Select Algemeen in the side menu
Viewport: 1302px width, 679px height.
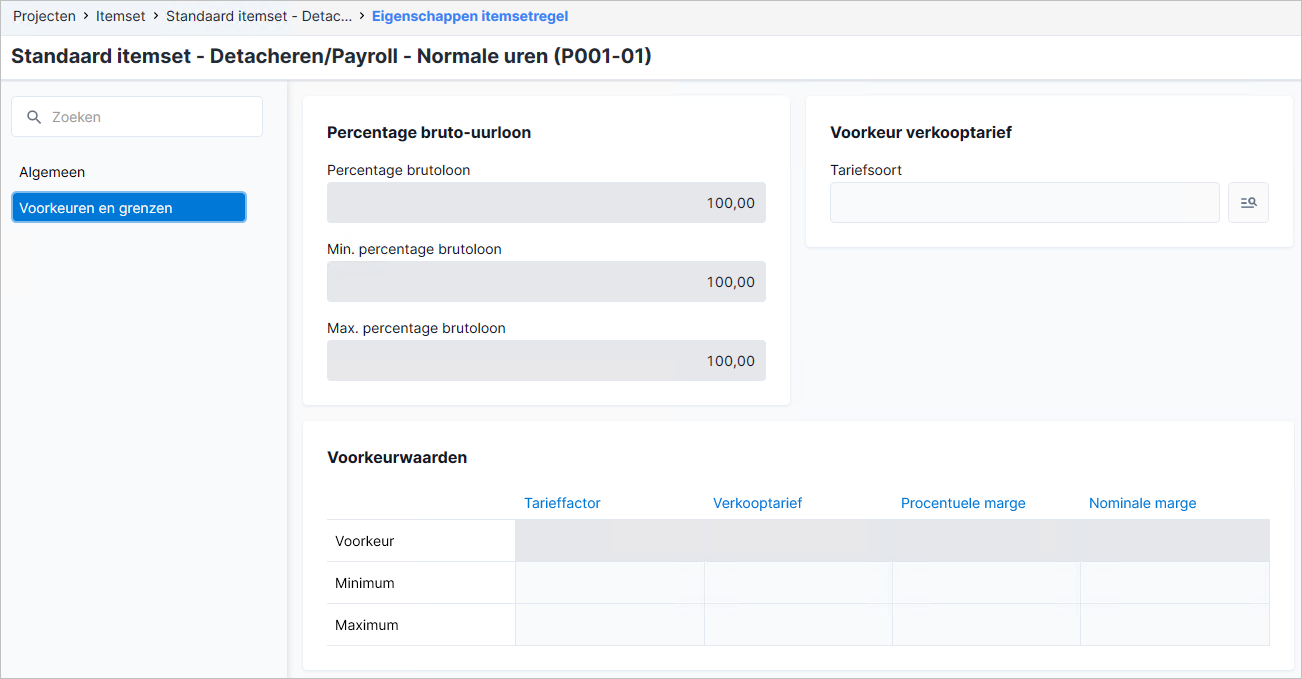52,172
